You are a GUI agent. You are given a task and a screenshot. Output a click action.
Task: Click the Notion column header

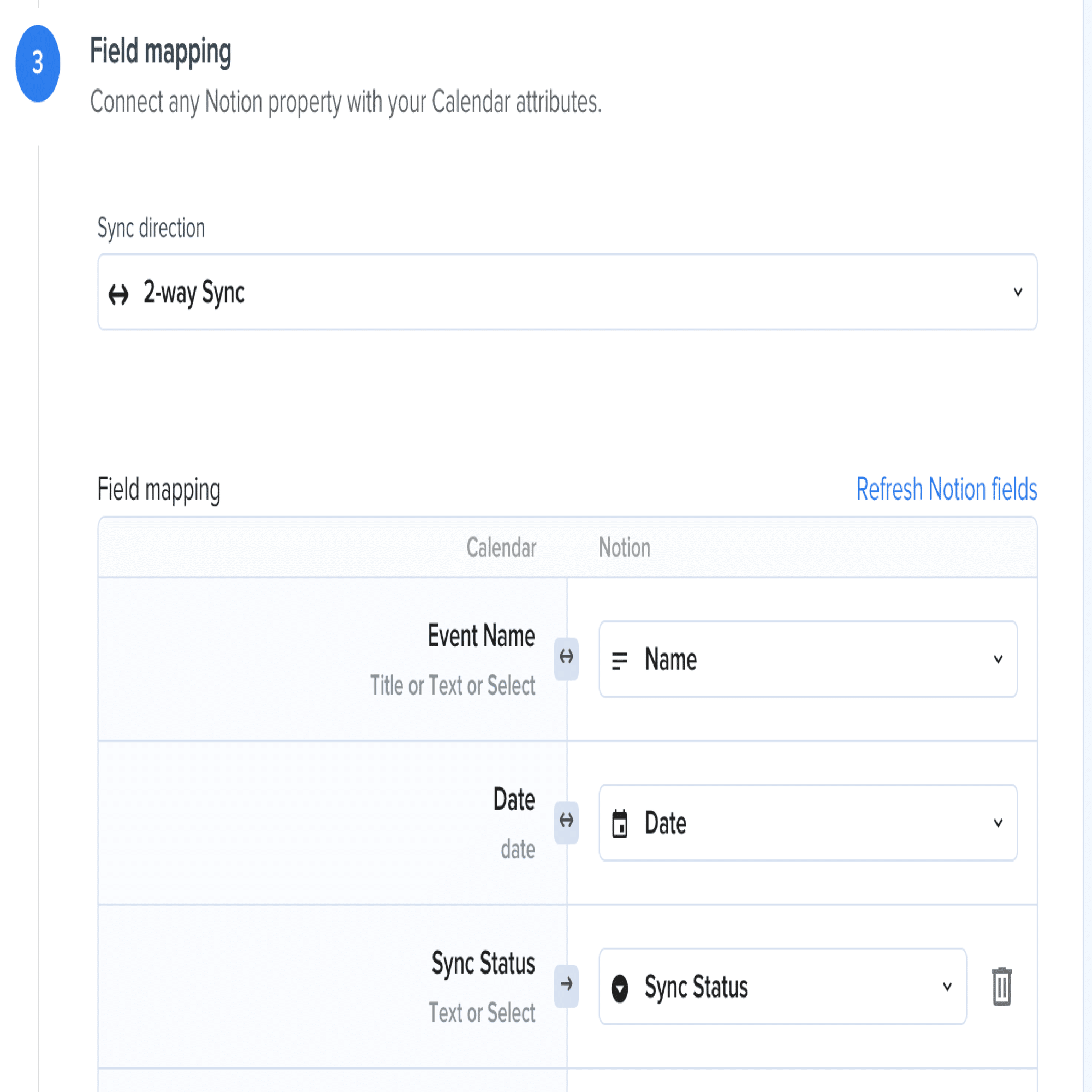[624, 548]
